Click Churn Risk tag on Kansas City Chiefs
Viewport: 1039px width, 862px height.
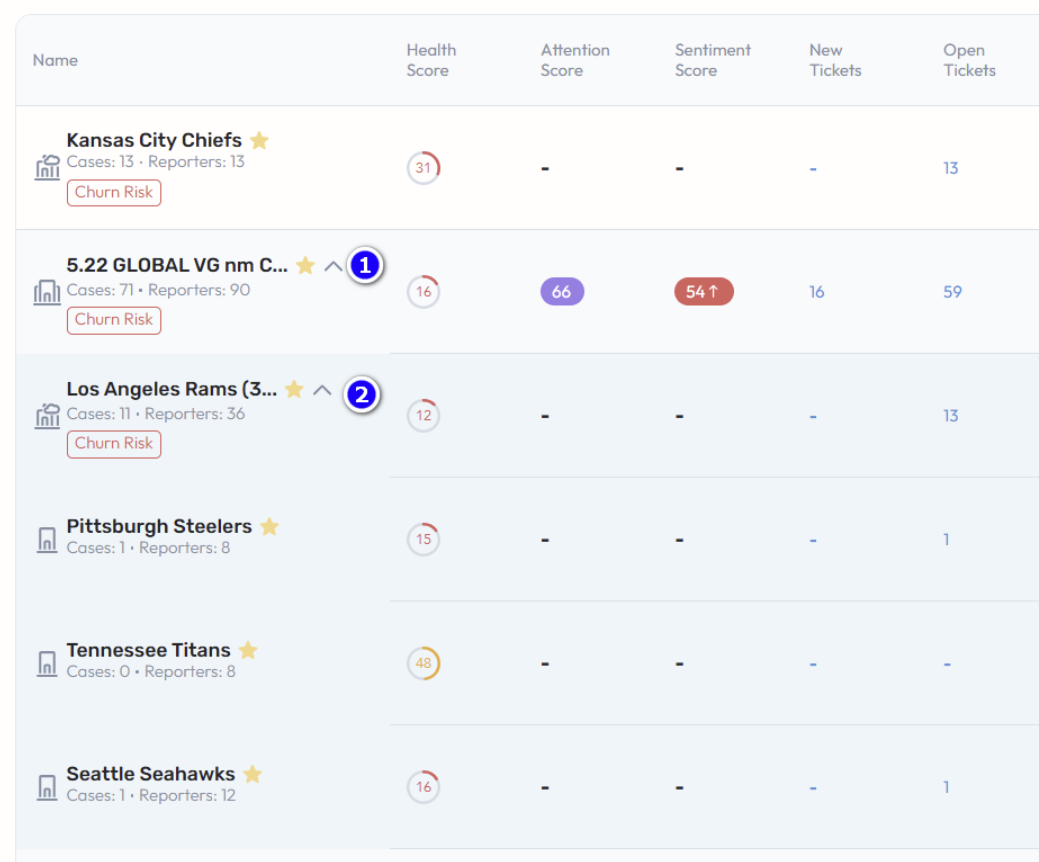(114, 192)
